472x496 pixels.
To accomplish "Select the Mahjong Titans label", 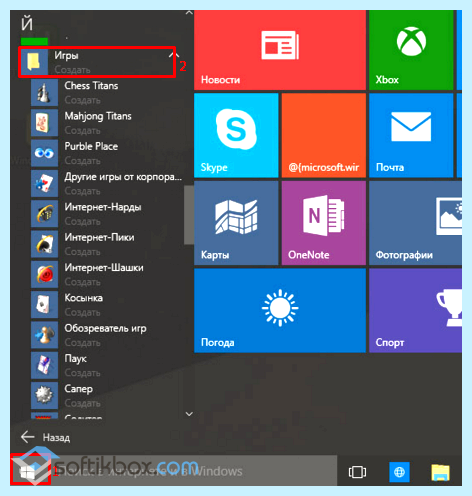I will 98,116.
